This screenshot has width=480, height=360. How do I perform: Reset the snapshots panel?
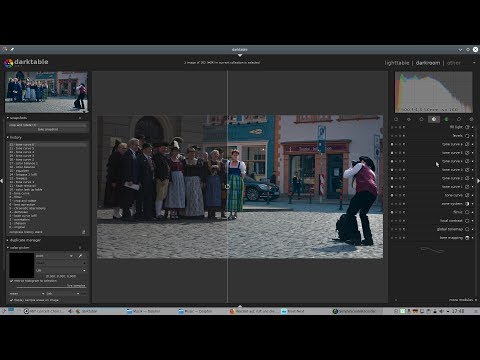(x=80, y=118)
